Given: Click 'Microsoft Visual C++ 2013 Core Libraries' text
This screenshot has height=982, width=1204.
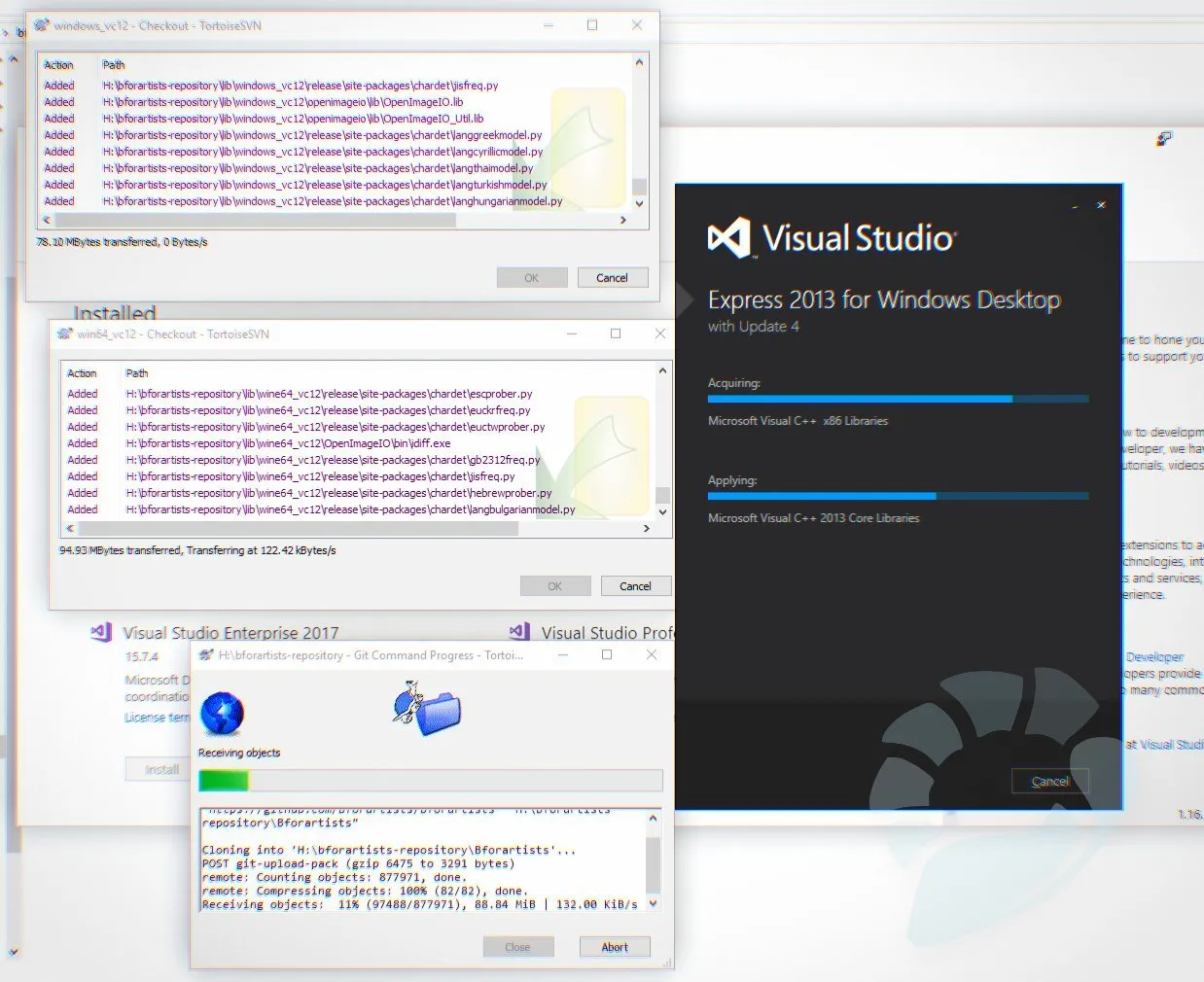Looking at the screenshot, I should pos(814,518).
